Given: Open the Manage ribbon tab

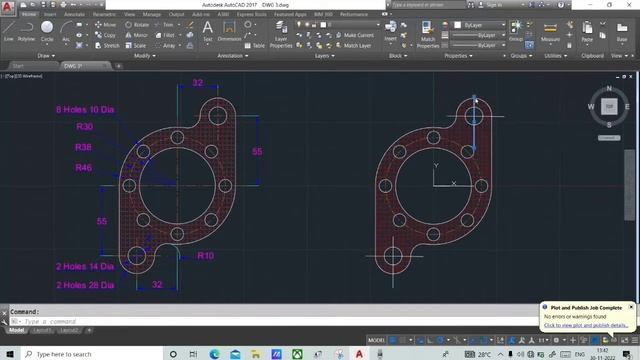Looking at the screenshot, I should pos(151,14).
